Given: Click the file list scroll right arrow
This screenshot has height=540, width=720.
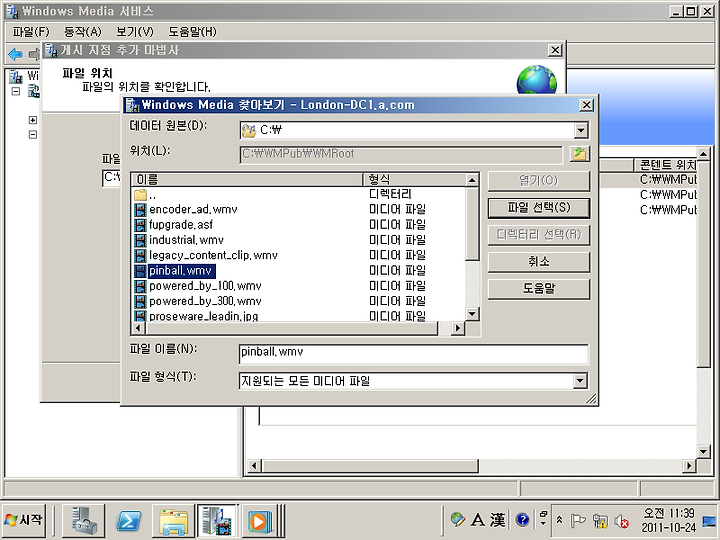Looking at the screenshot, I should coord(457,328).
